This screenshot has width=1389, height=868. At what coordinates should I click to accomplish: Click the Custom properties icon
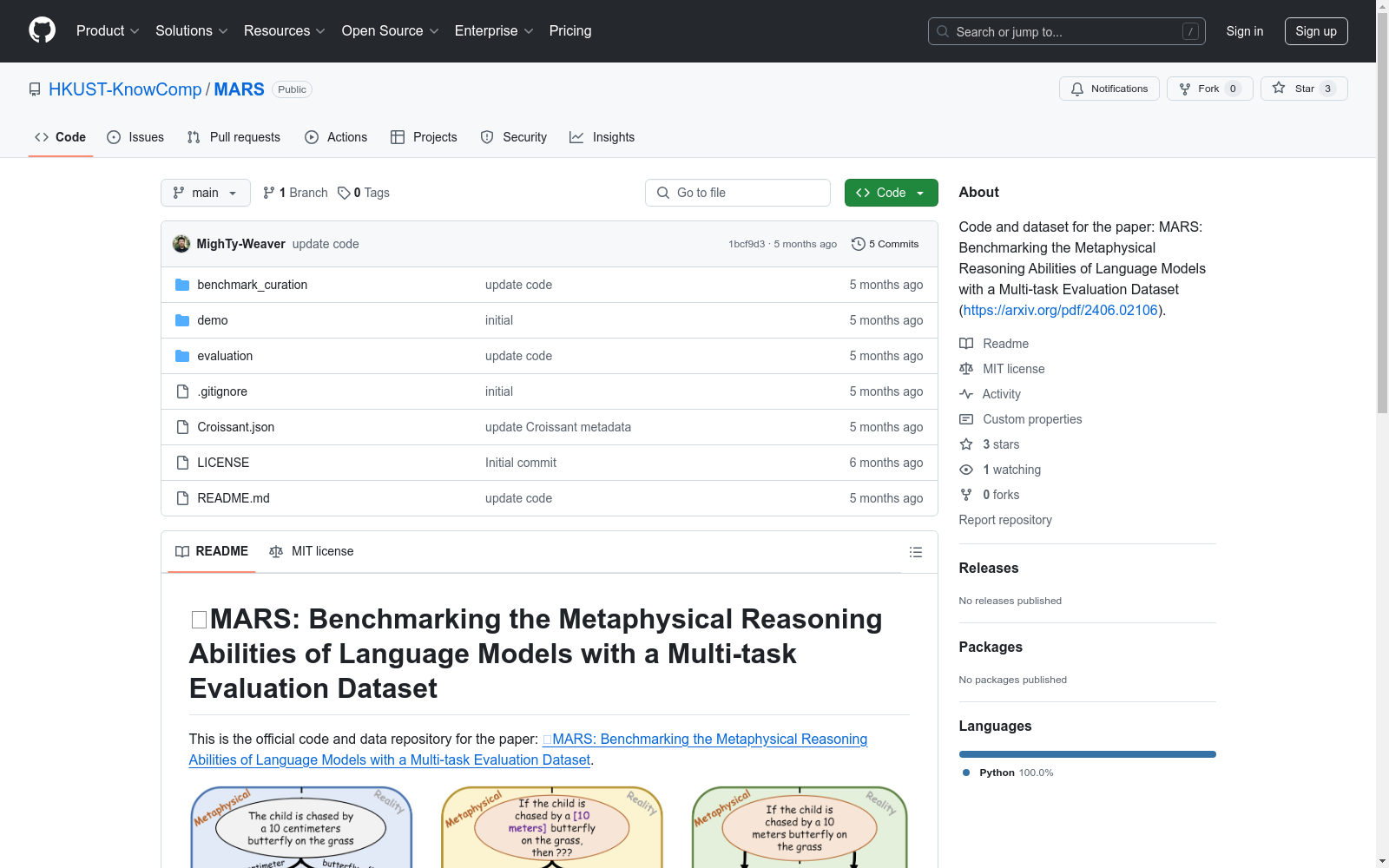pos(966,419)
